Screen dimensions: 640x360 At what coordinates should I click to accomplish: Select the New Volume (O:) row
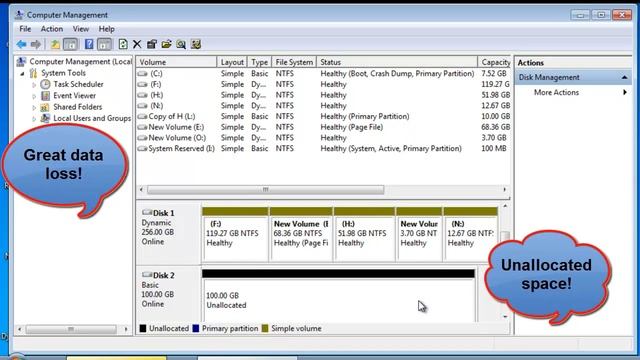(324, 138)
